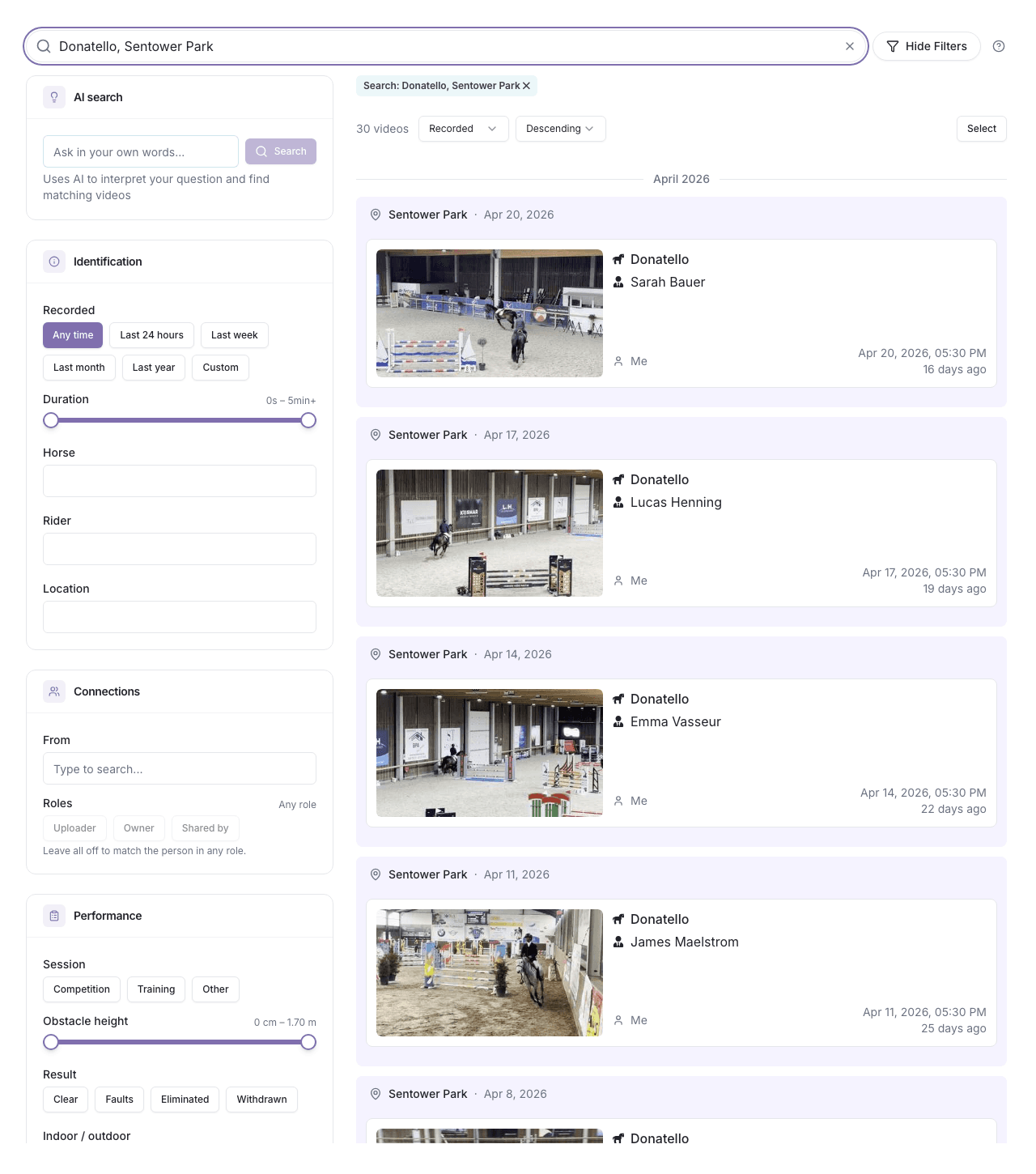The height and width of the screenshot is (1174, 1036).
Task: Click uploader person icon in Apr 14 card
Action: point(618,801)
